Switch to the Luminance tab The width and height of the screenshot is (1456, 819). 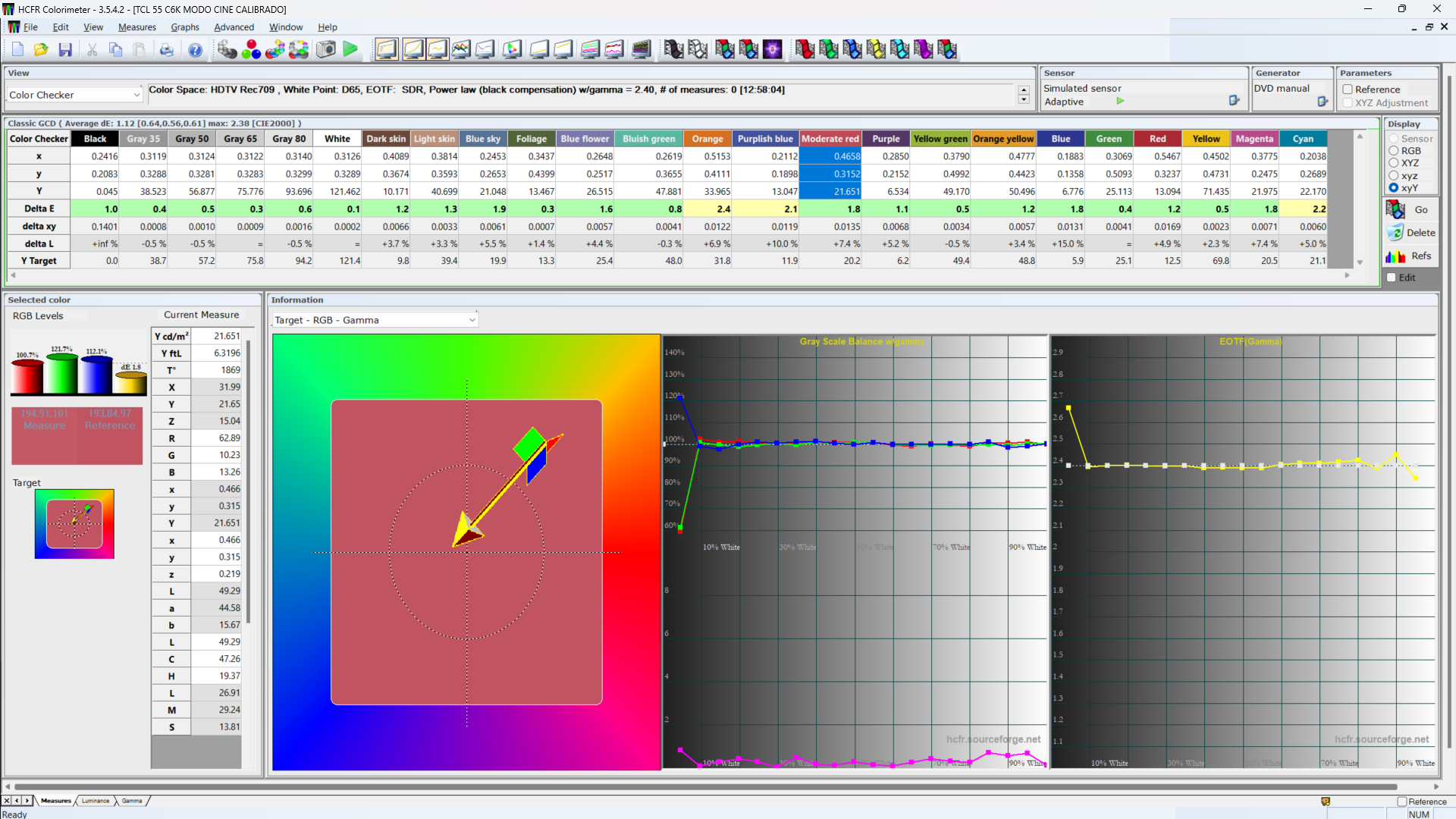click(96, 801)
